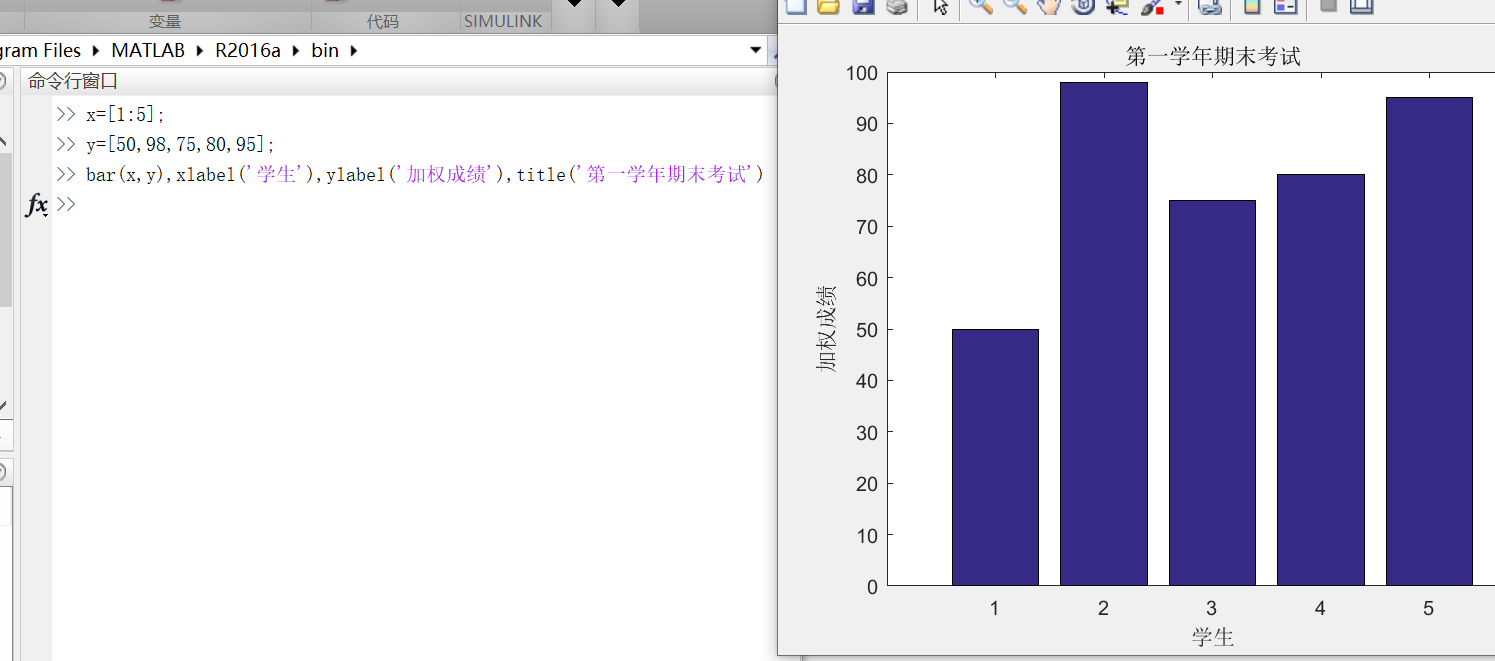Expand the arrow after 'R2016a' in path

(x=294, y=51)
